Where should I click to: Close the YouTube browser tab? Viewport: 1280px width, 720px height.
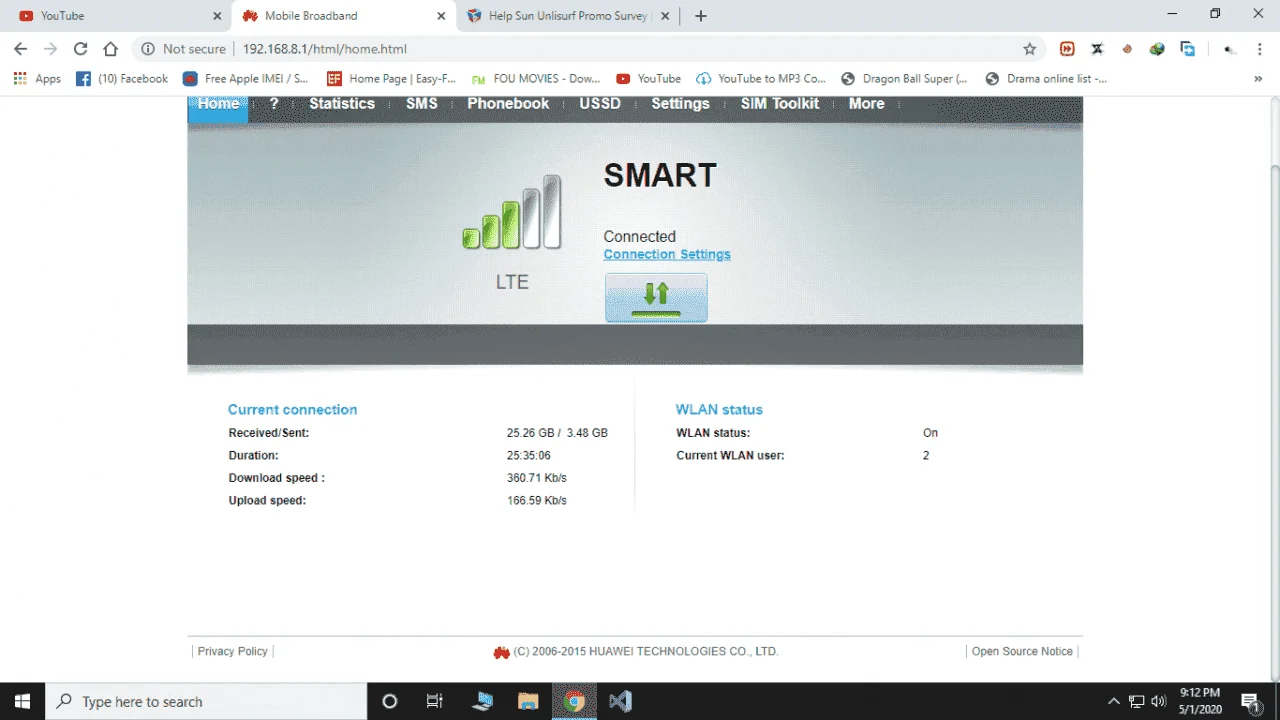tap(217, 16)
